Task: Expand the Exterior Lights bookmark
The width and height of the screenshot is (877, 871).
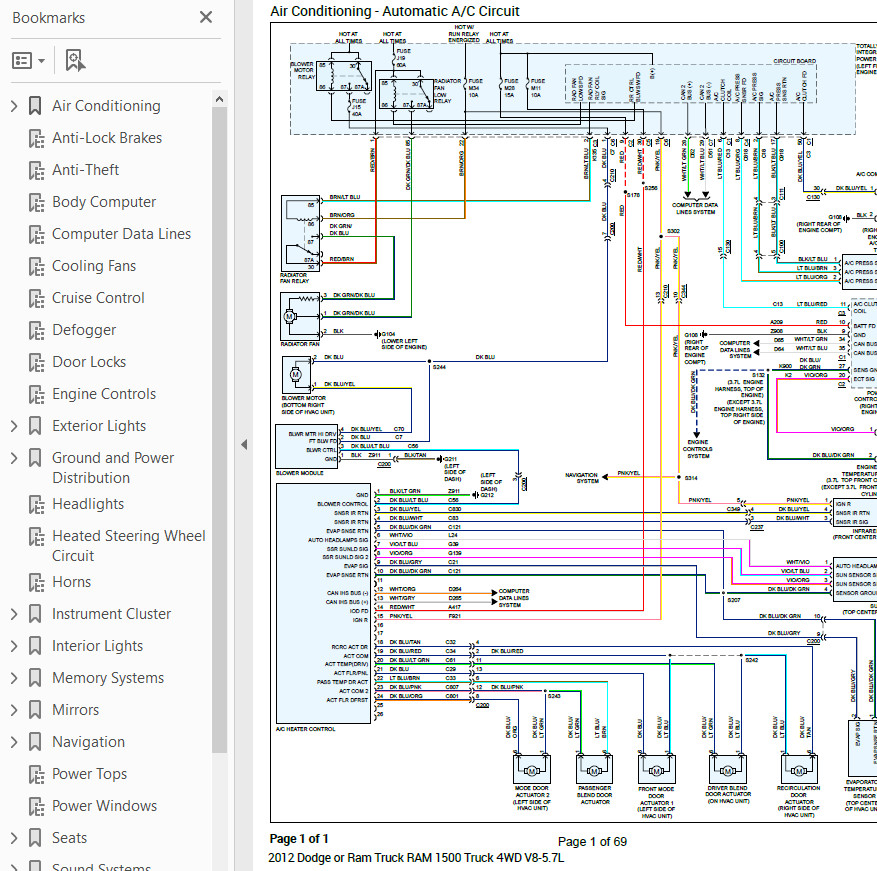Action: (x=15, y=426)
